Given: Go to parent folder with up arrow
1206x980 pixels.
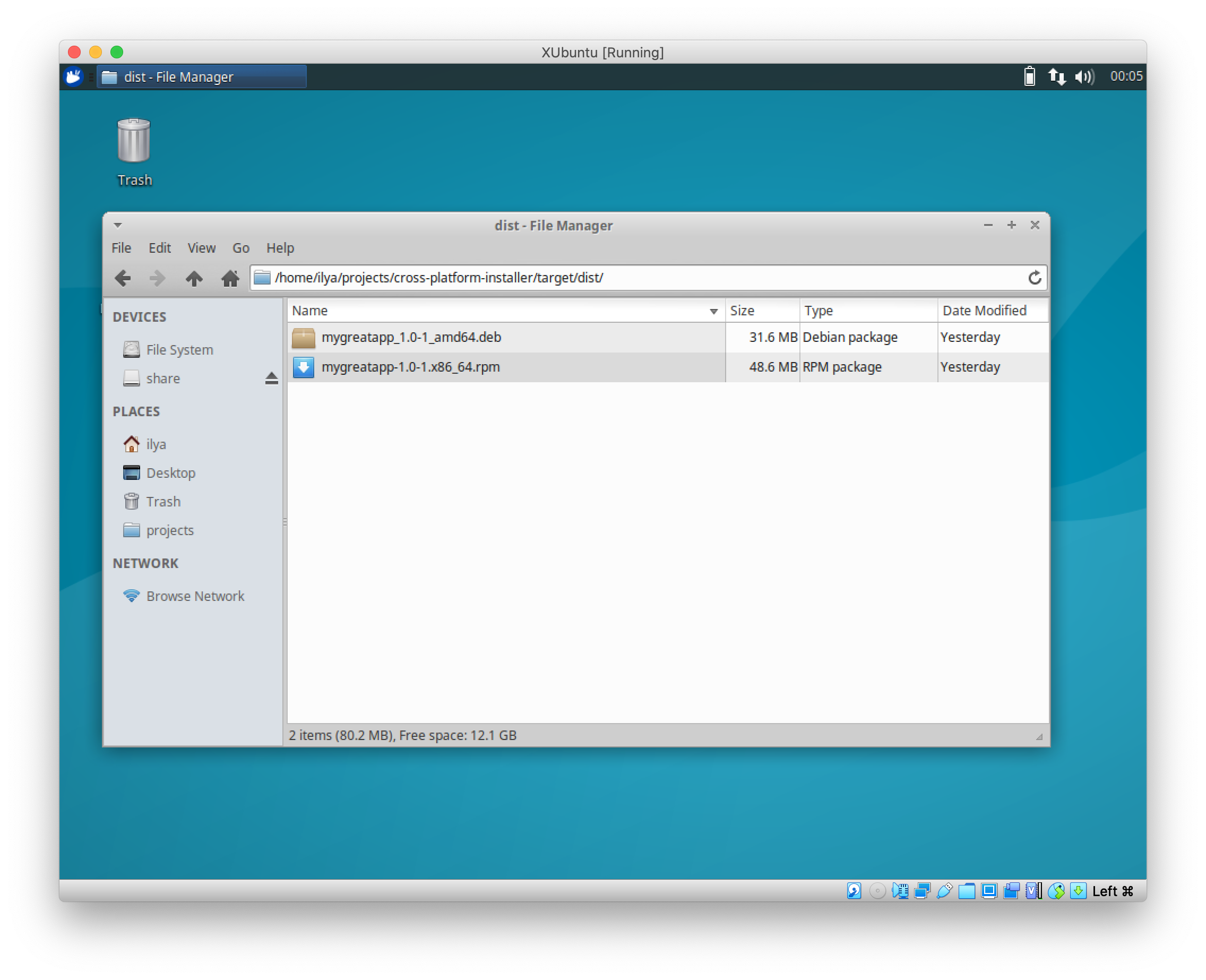Looking at the screenshot, I should click(194, 278).
